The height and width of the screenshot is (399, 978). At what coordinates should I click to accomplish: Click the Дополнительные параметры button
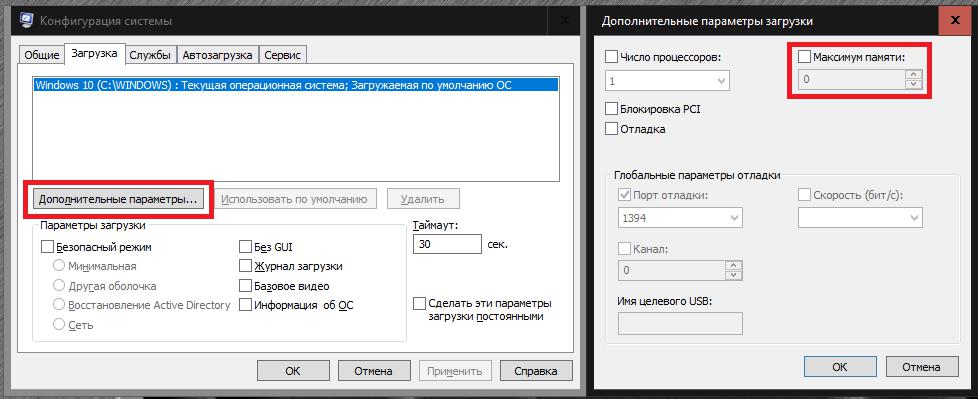[x=118, y=200]
